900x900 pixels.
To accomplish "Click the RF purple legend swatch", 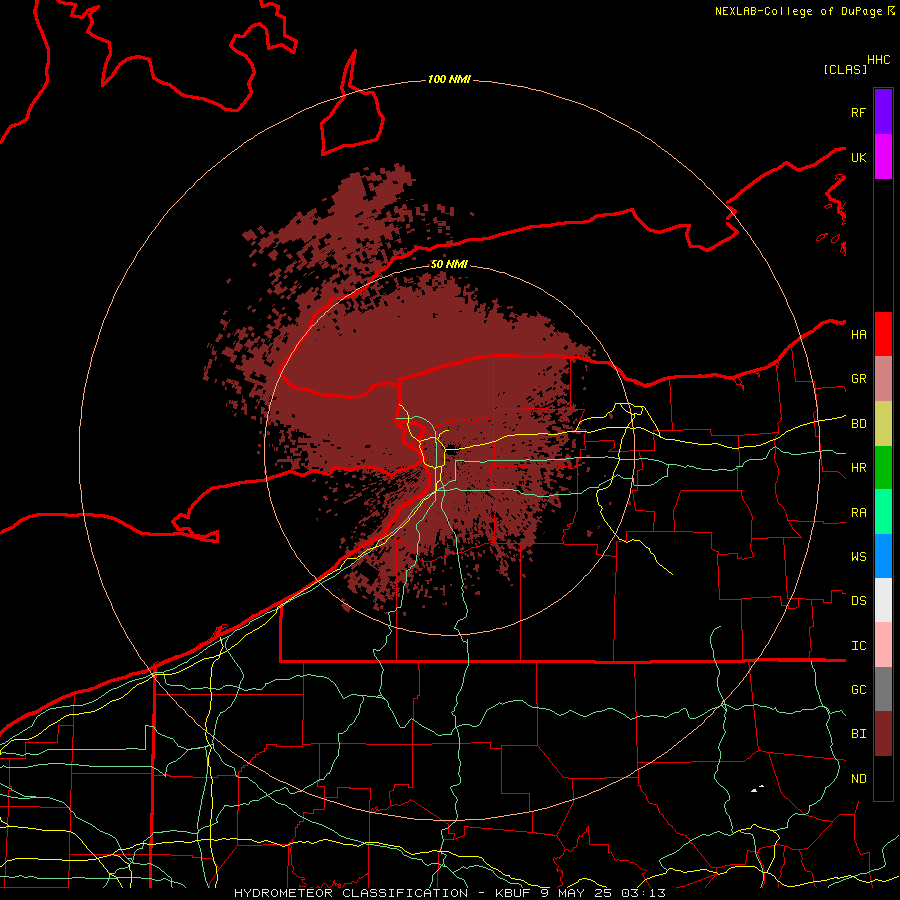I will 883,111.
